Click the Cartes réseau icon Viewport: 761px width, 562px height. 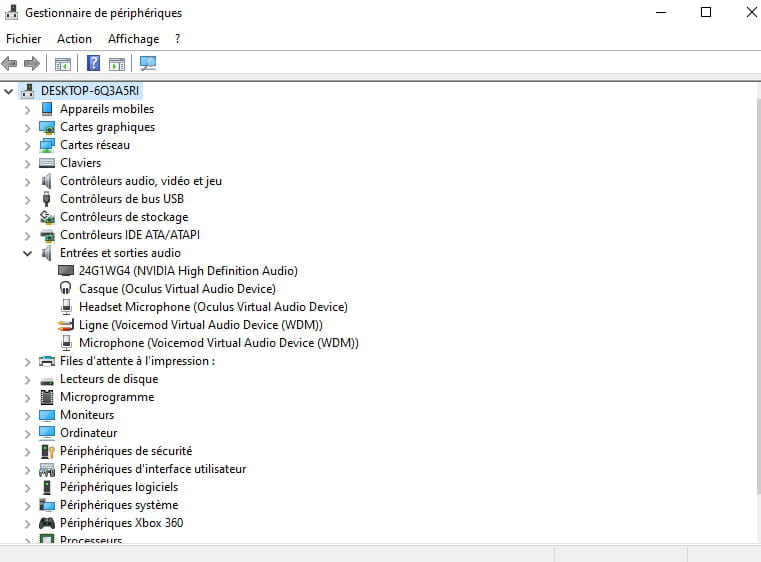click(47, 145)
